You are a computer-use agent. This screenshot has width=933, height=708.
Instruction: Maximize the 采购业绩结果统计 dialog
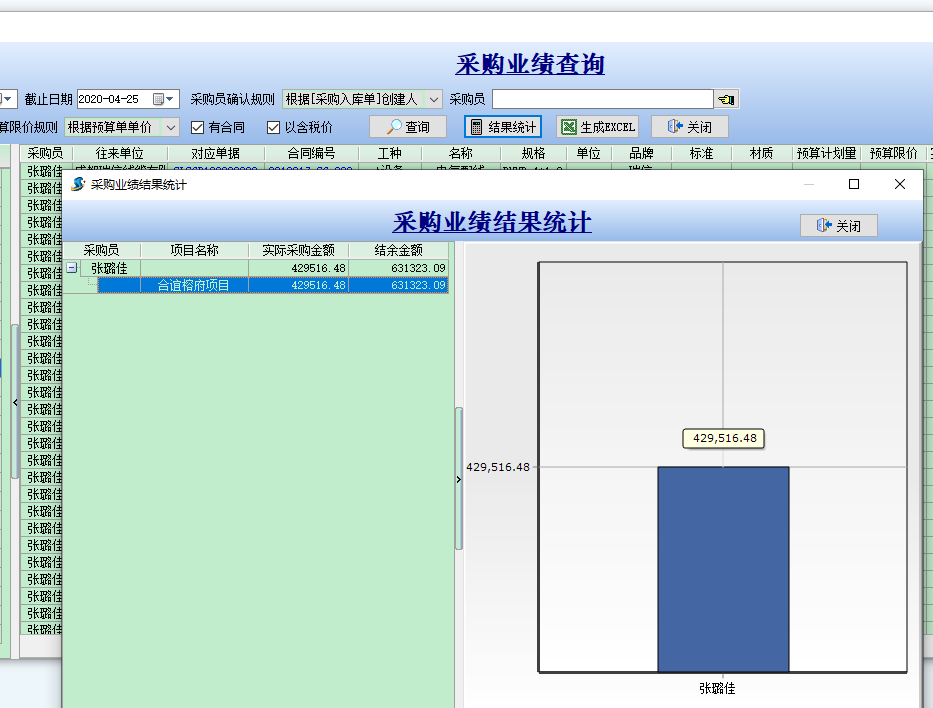854,184
